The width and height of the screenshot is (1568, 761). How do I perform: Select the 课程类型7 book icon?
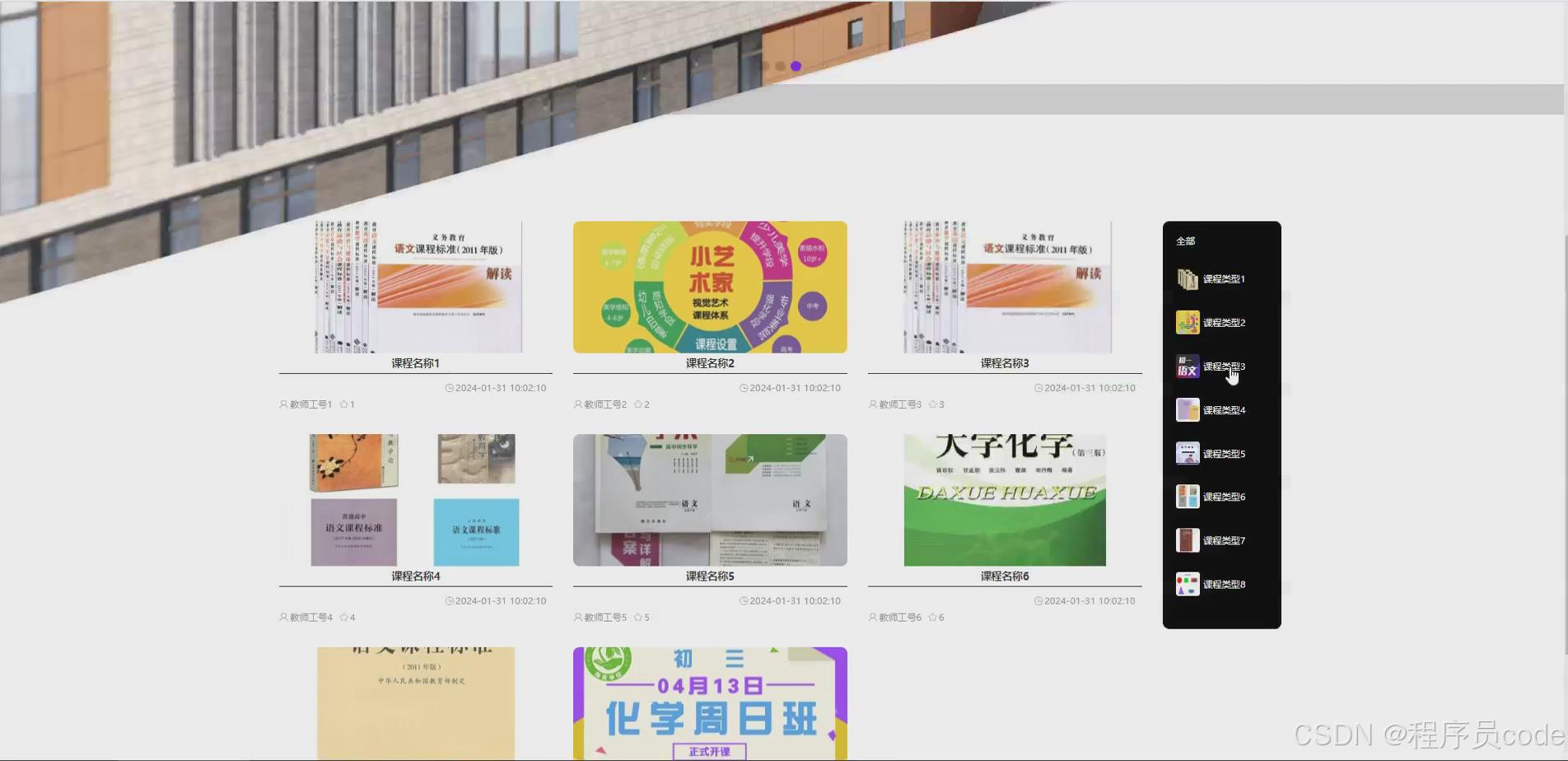tap(1187, 540)
